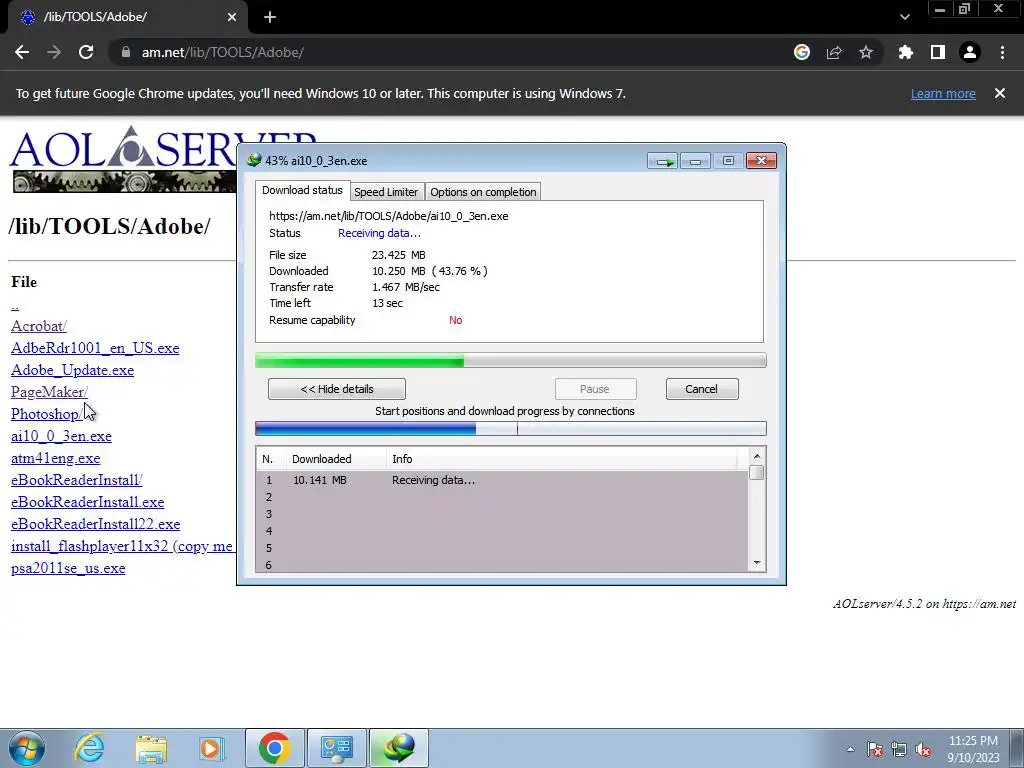The height and width of the screenshot is (768, 1024).
Task: Open the Acrobat/ folder link
Action: click(x=39, y=326)
